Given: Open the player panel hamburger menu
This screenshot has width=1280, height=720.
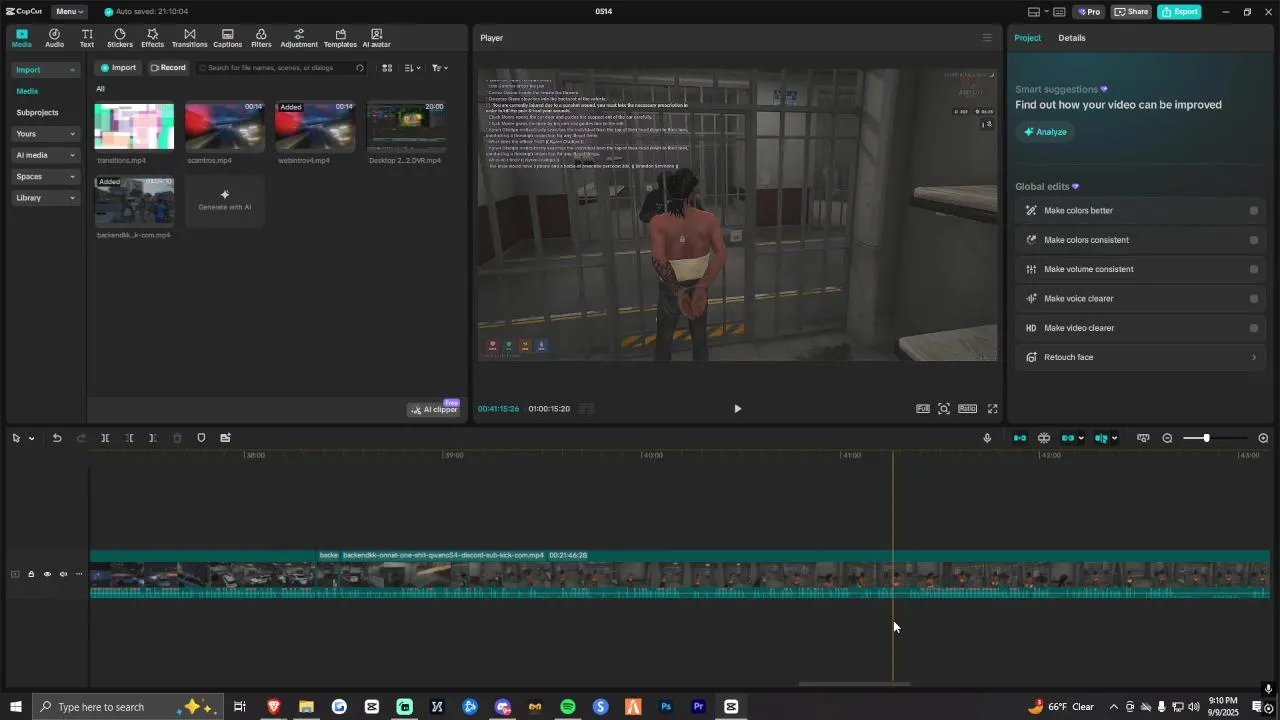Looking at the screenshot, I should [x=986, y=38].
